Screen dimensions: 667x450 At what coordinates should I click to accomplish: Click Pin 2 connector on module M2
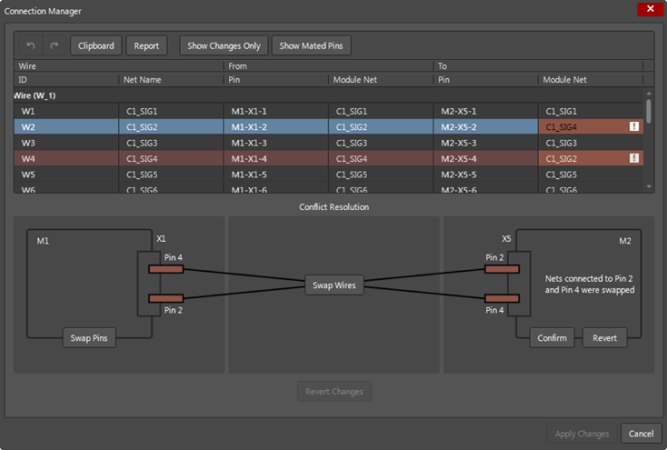(502, 268)
